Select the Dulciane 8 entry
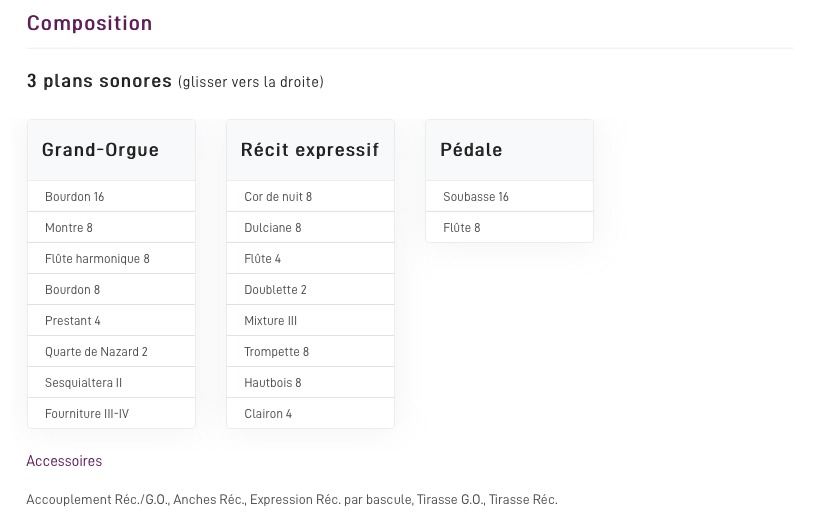This screenshot has height=524, width=814. point(273,228)
